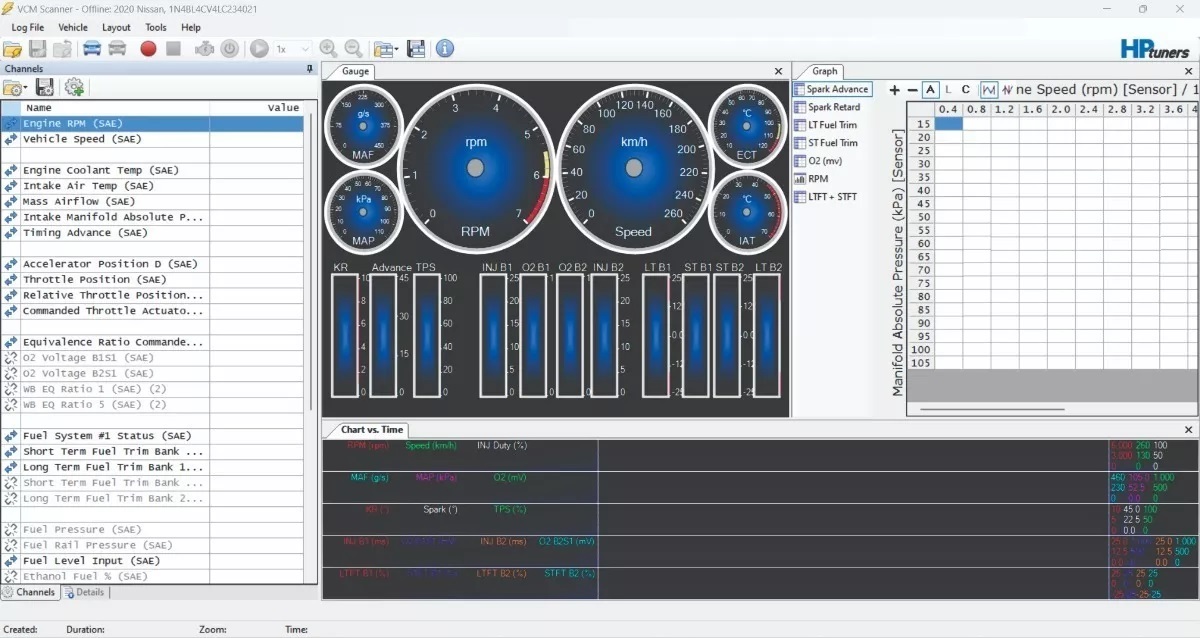Open the Help menu

click(x=190, y=28)
